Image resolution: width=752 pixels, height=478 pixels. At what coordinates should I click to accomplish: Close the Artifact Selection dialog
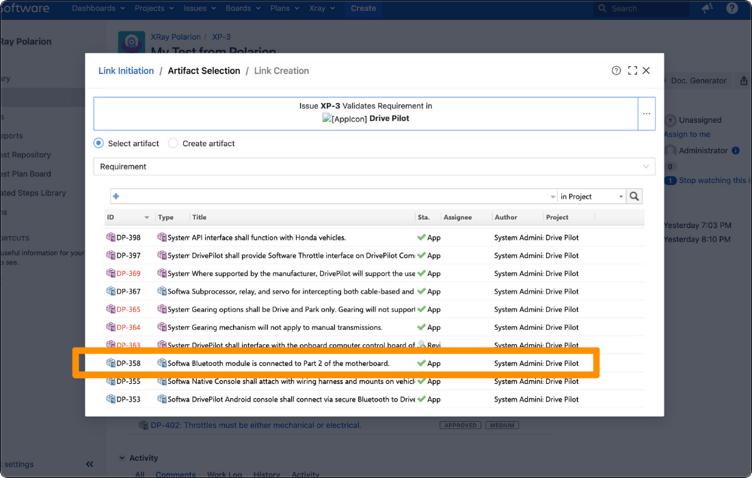pyautogui.click(x=646, y=70)
